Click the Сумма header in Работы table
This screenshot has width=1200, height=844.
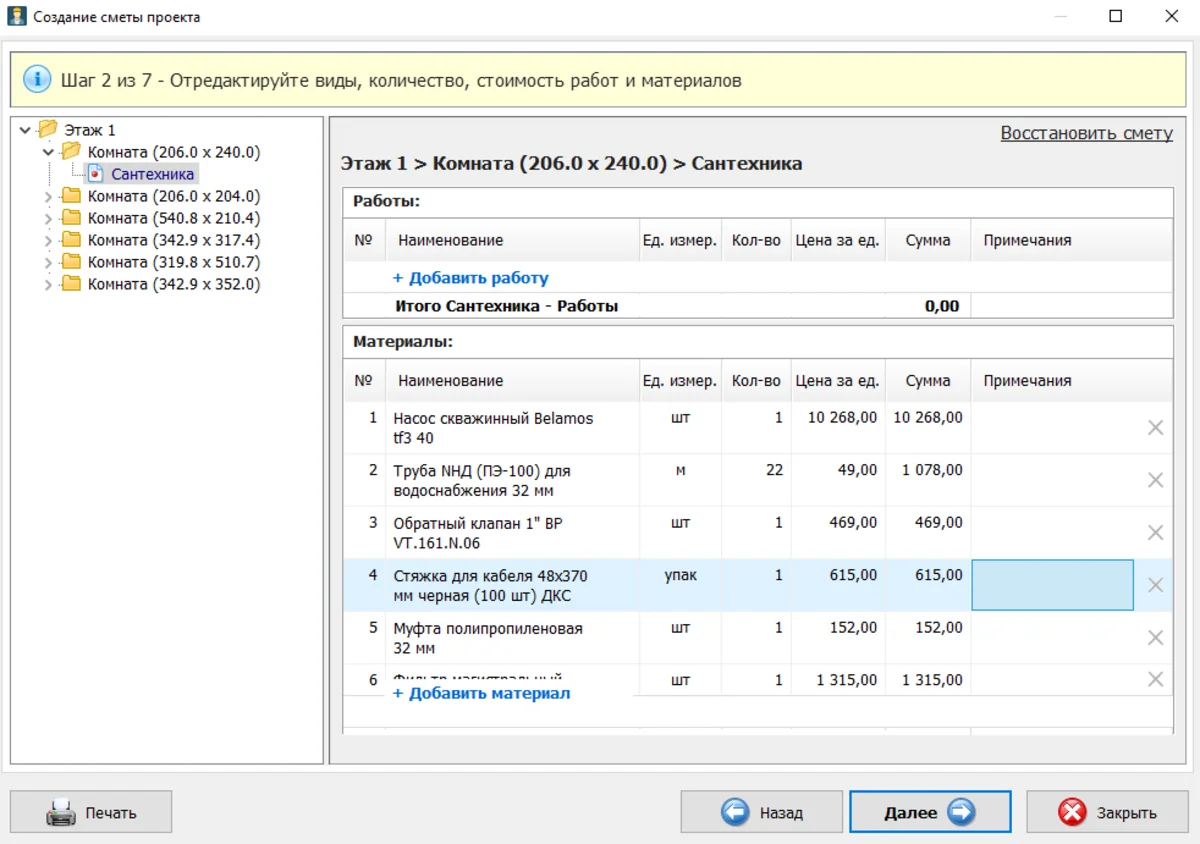tap(928, 240)
